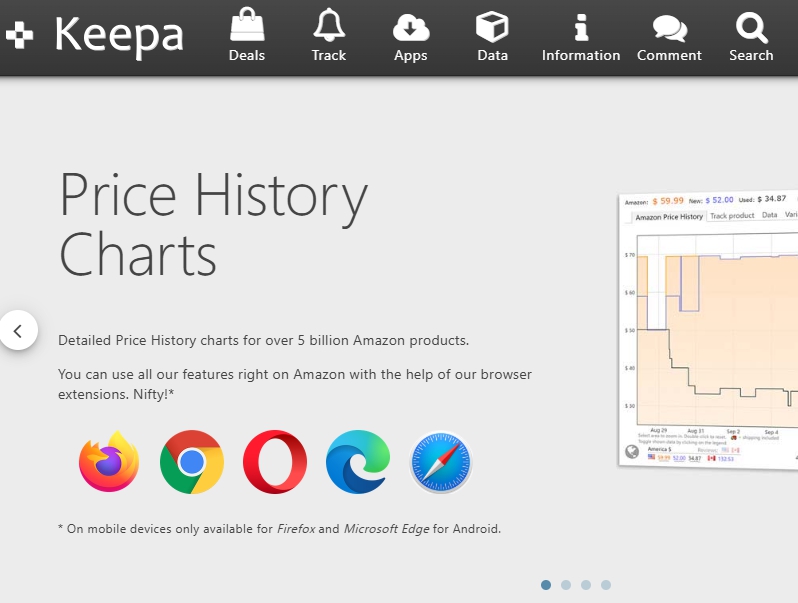This screenshot has height=603, width=798.
Task: Click the '5 billion Amazon products' sentence
Action: point(264,340)
